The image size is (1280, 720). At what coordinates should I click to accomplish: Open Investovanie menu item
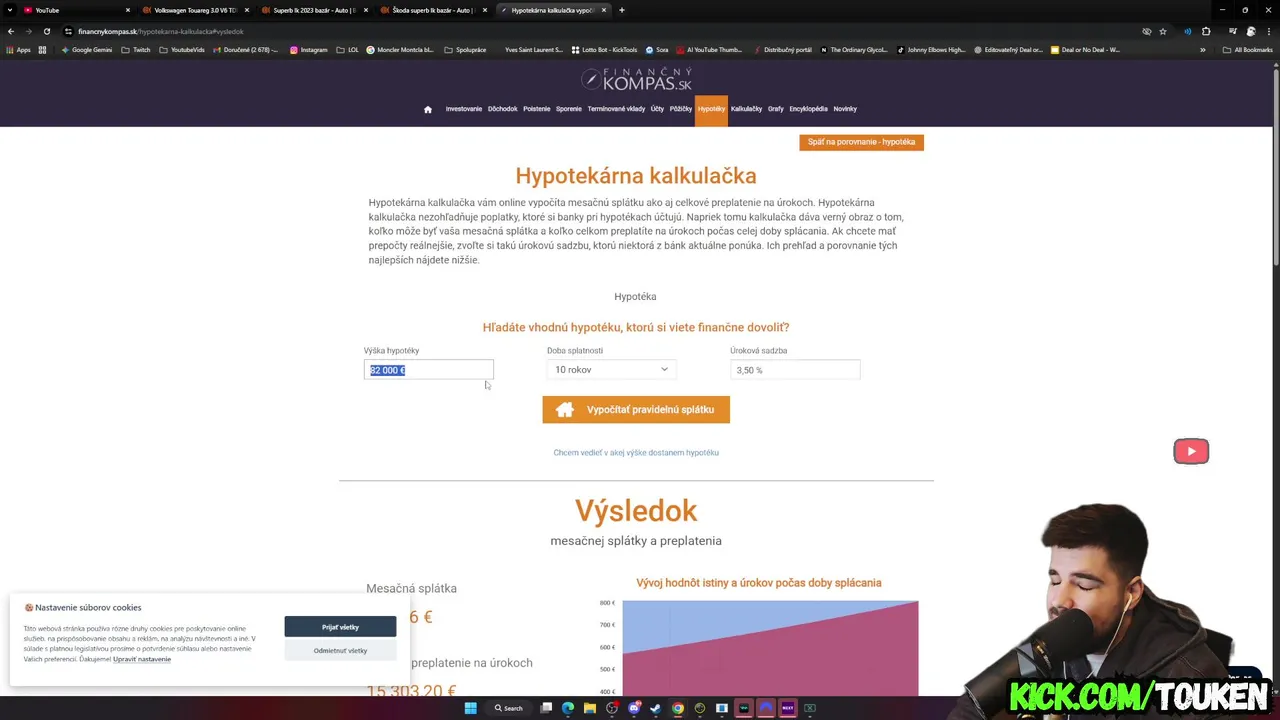coord(464,109)
